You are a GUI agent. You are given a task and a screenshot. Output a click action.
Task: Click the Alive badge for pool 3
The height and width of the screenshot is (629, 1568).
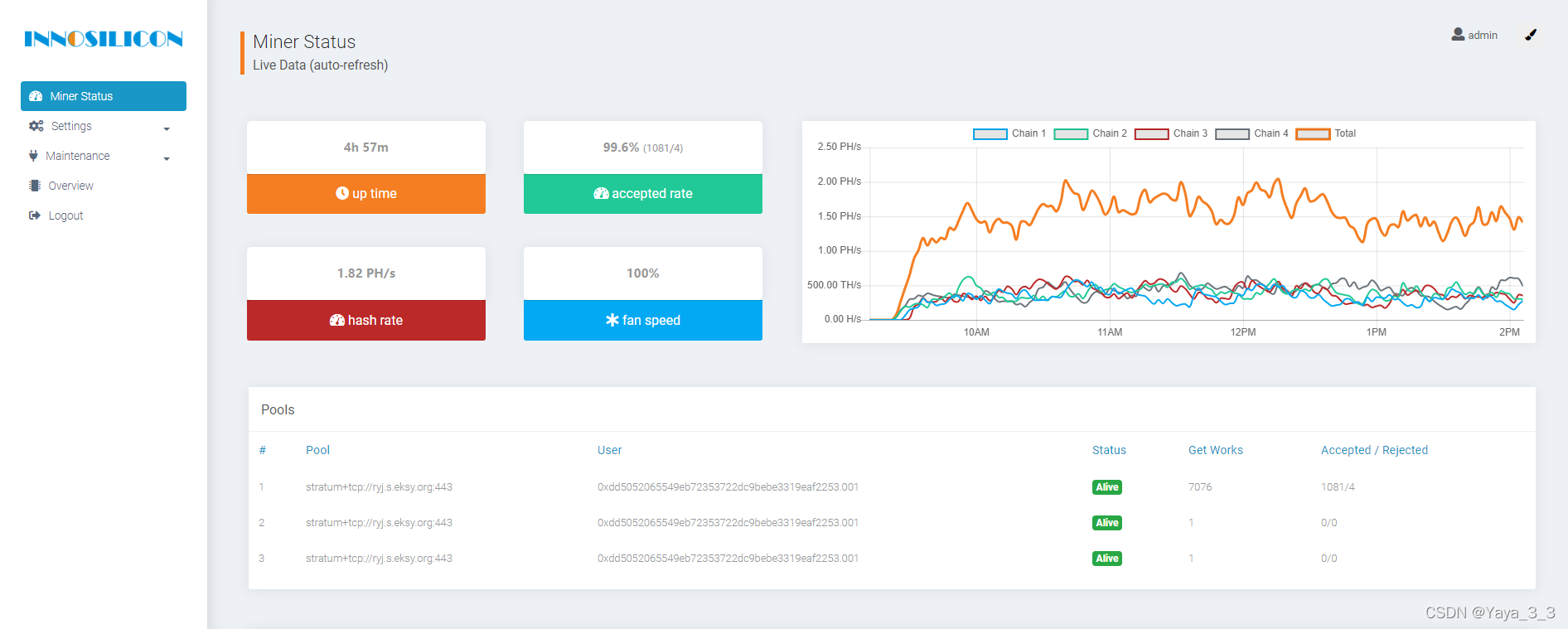click(1107, 559)
